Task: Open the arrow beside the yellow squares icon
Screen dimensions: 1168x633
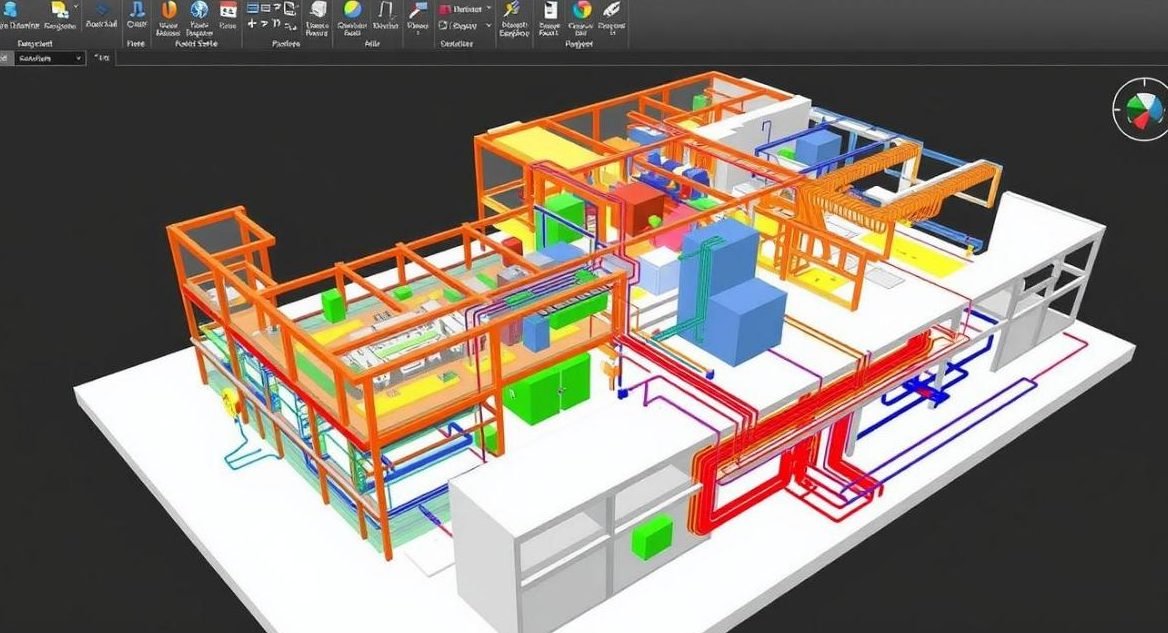Action: 75,7
